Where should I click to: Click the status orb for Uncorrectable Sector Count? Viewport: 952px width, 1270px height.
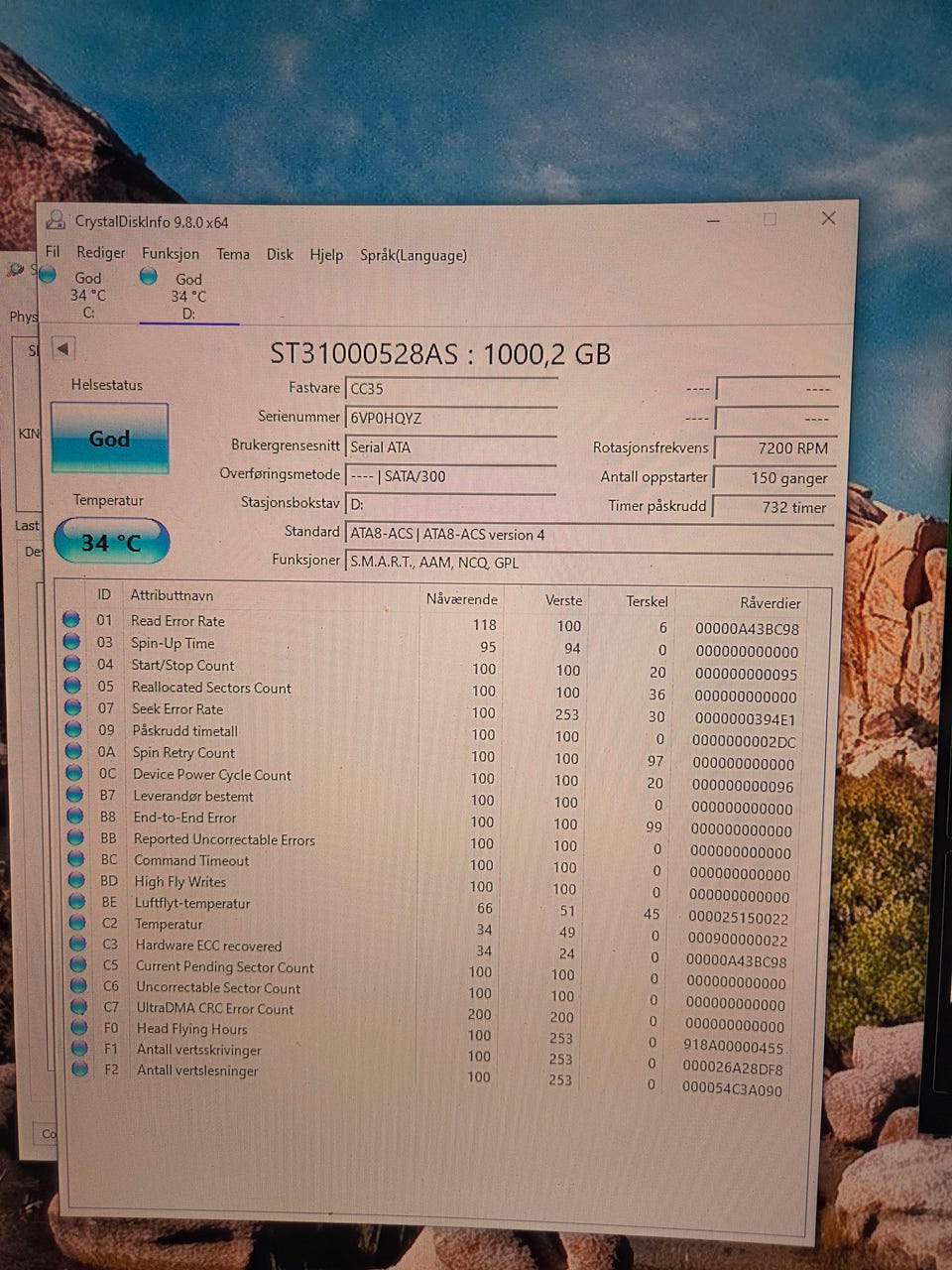[x=79, y=985]
